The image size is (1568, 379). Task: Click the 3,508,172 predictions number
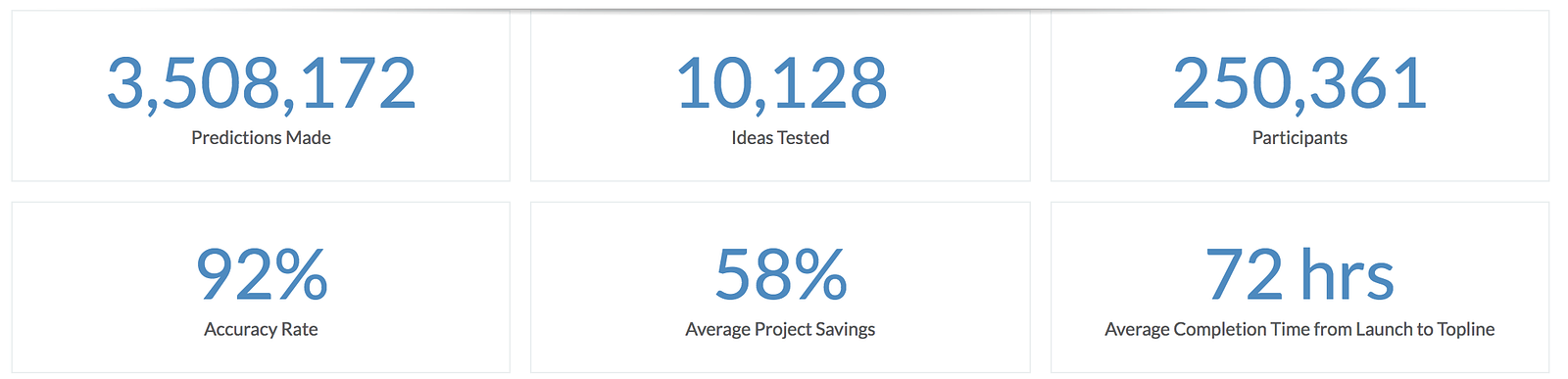[261, 84]
